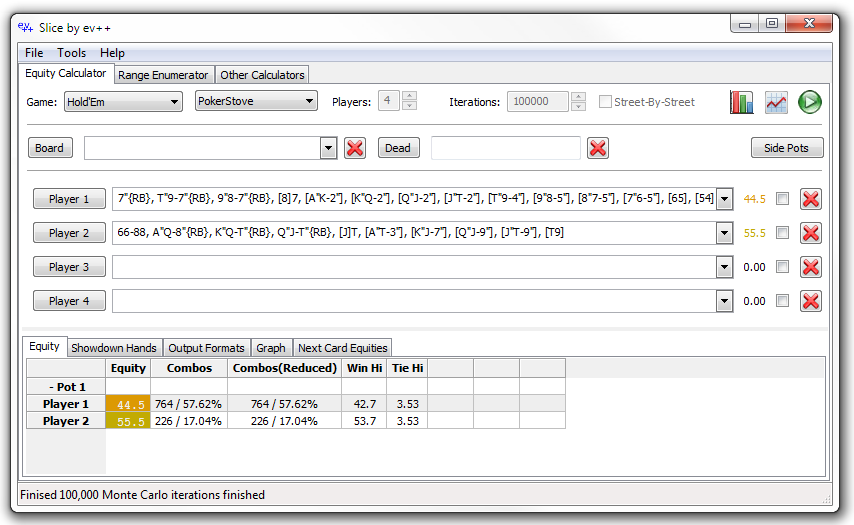Click the orange 44.5 equity cell
854x525 pixels.
(128, 404)
